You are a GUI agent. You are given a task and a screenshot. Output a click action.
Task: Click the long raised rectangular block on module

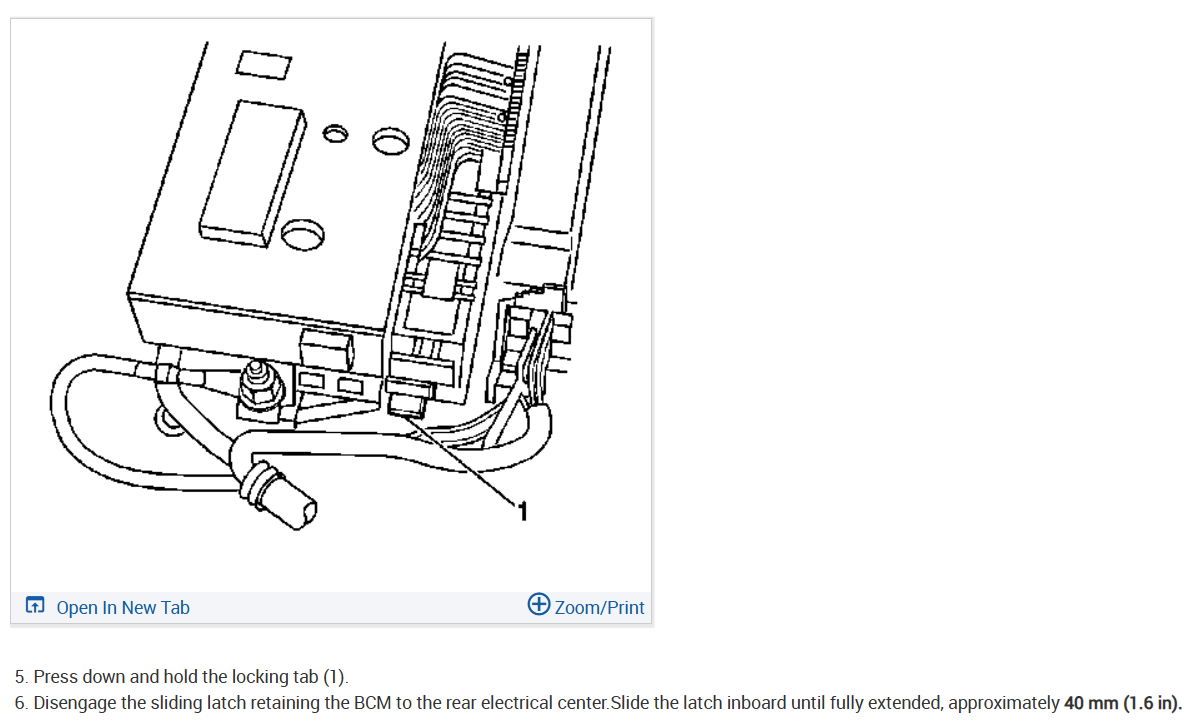click(x=252, y=174)
